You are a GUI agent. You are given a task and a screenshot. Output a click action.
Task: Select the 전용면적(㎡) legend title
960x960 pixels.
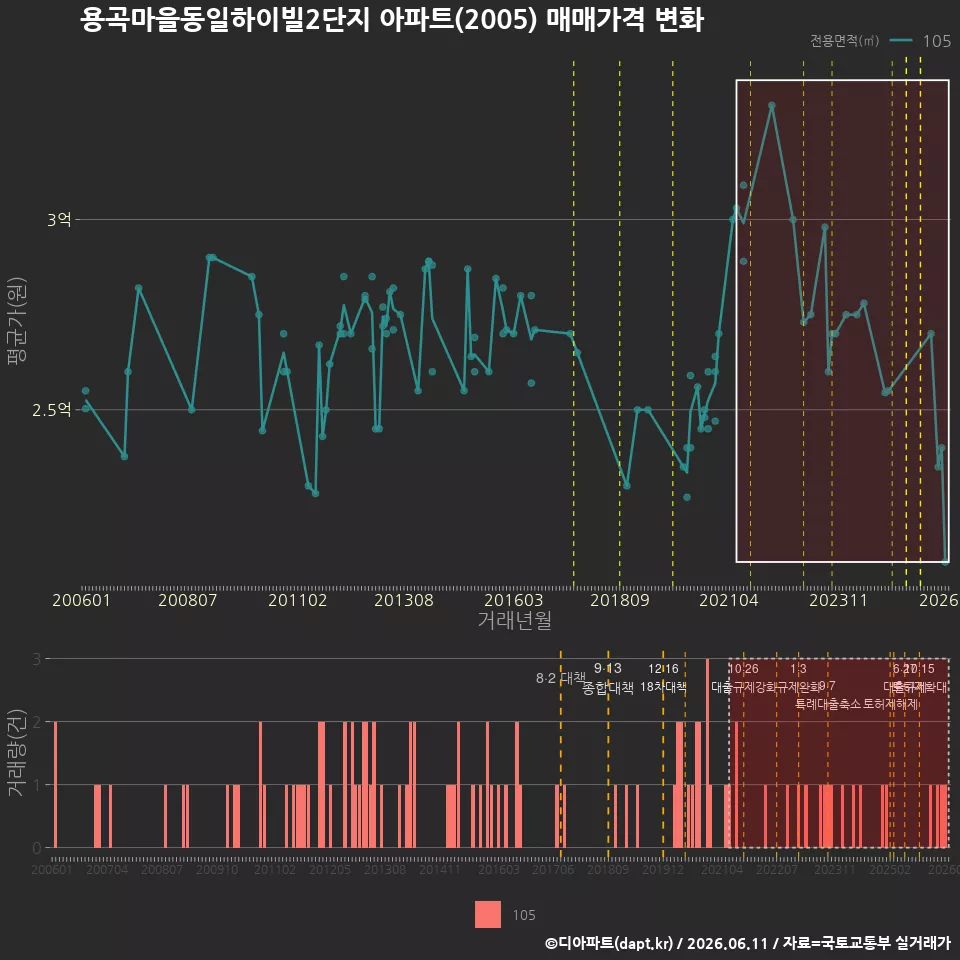(x=844, y=41)
